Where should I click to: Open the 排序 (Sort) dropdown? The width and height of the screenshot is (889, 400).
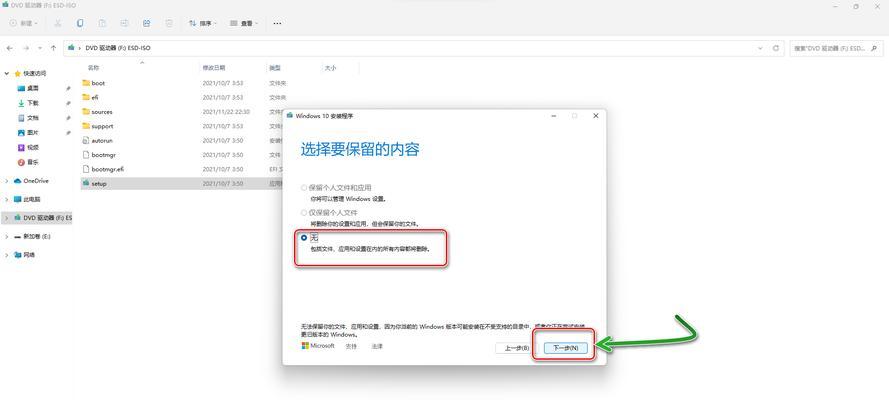pos(203,23)
